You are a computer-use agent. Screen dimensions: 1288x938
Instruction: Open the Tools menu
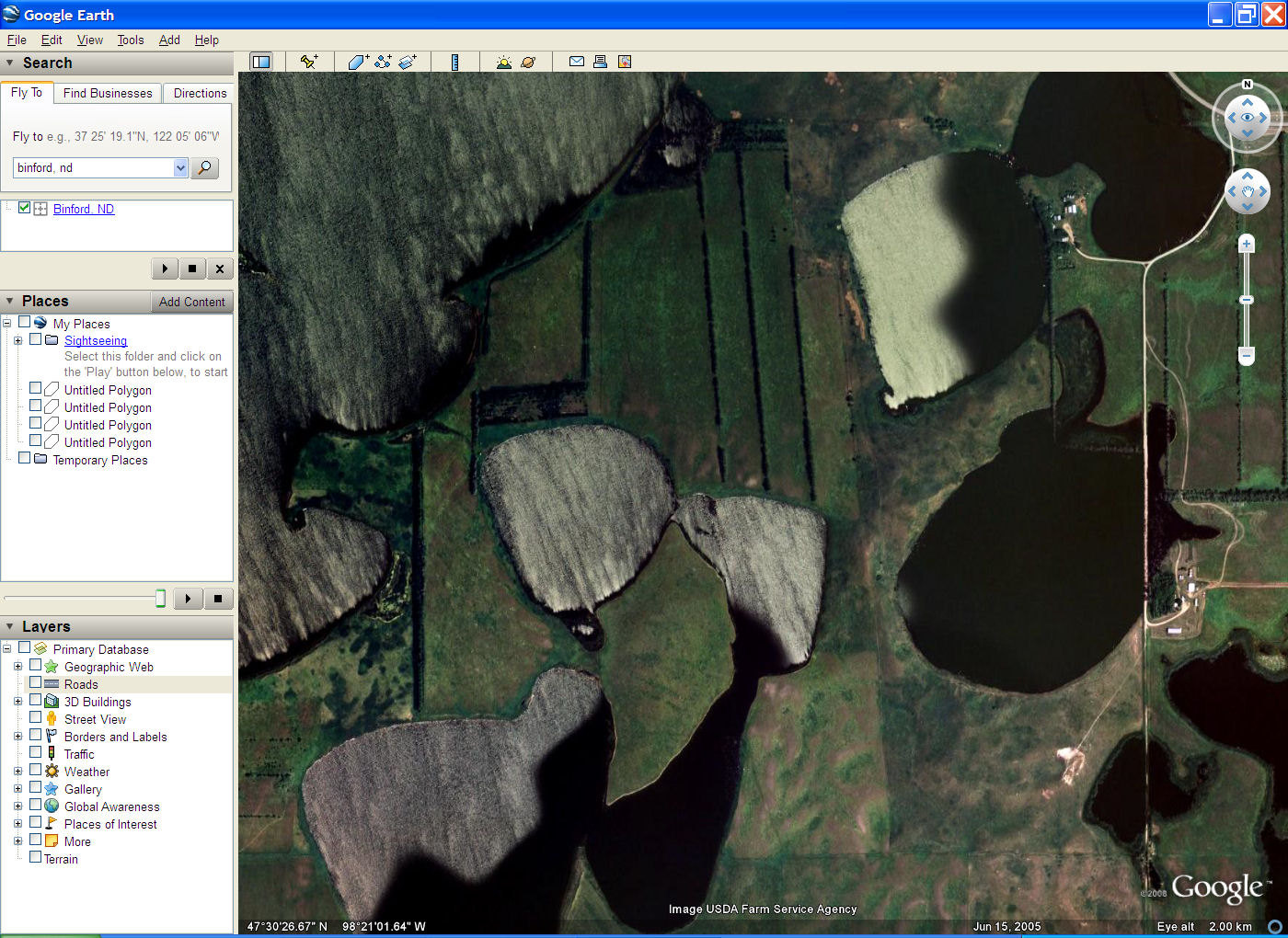pyautogui.click(x=131, y=40)
